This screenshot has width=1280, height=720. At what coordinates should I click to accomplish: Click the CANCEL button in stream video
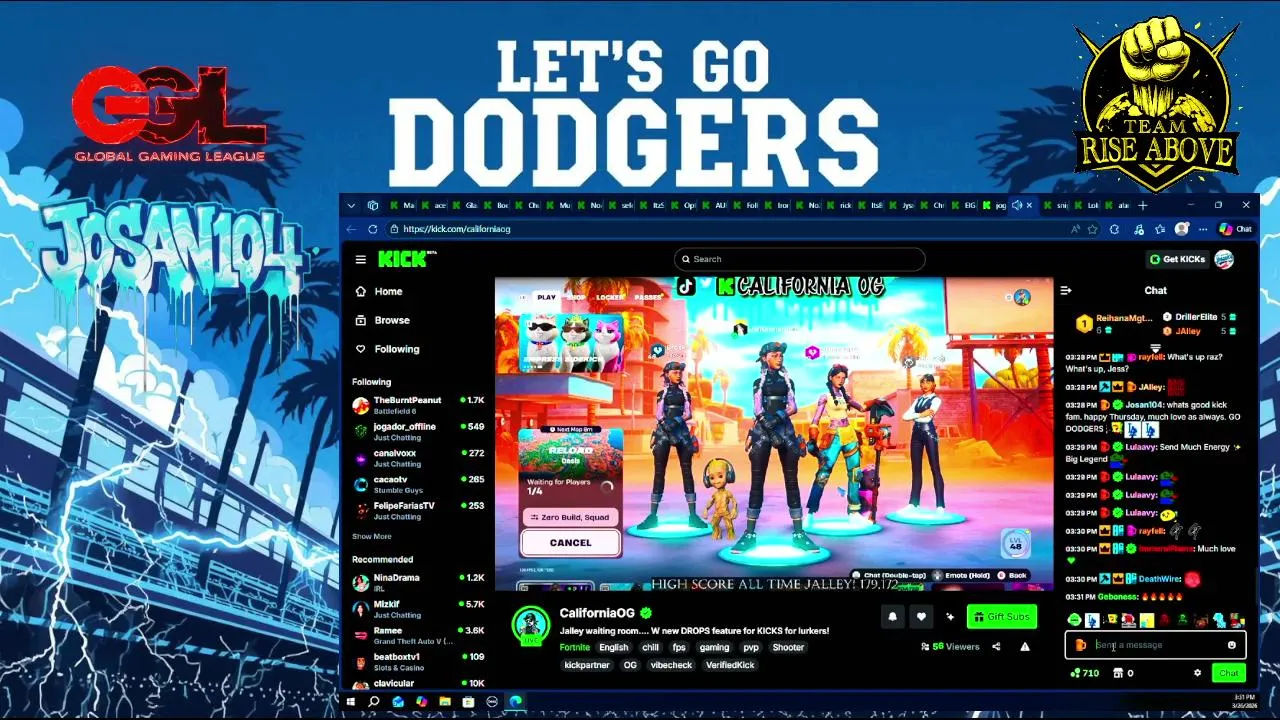coord(571,543)
